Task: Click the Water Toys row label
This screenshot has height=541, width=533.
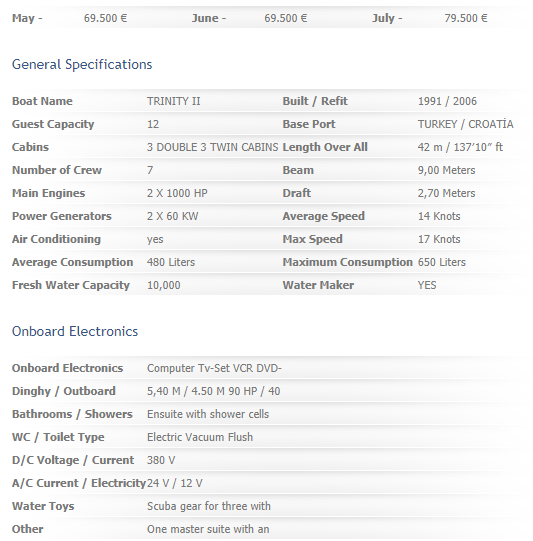Action: coord(43,506)
